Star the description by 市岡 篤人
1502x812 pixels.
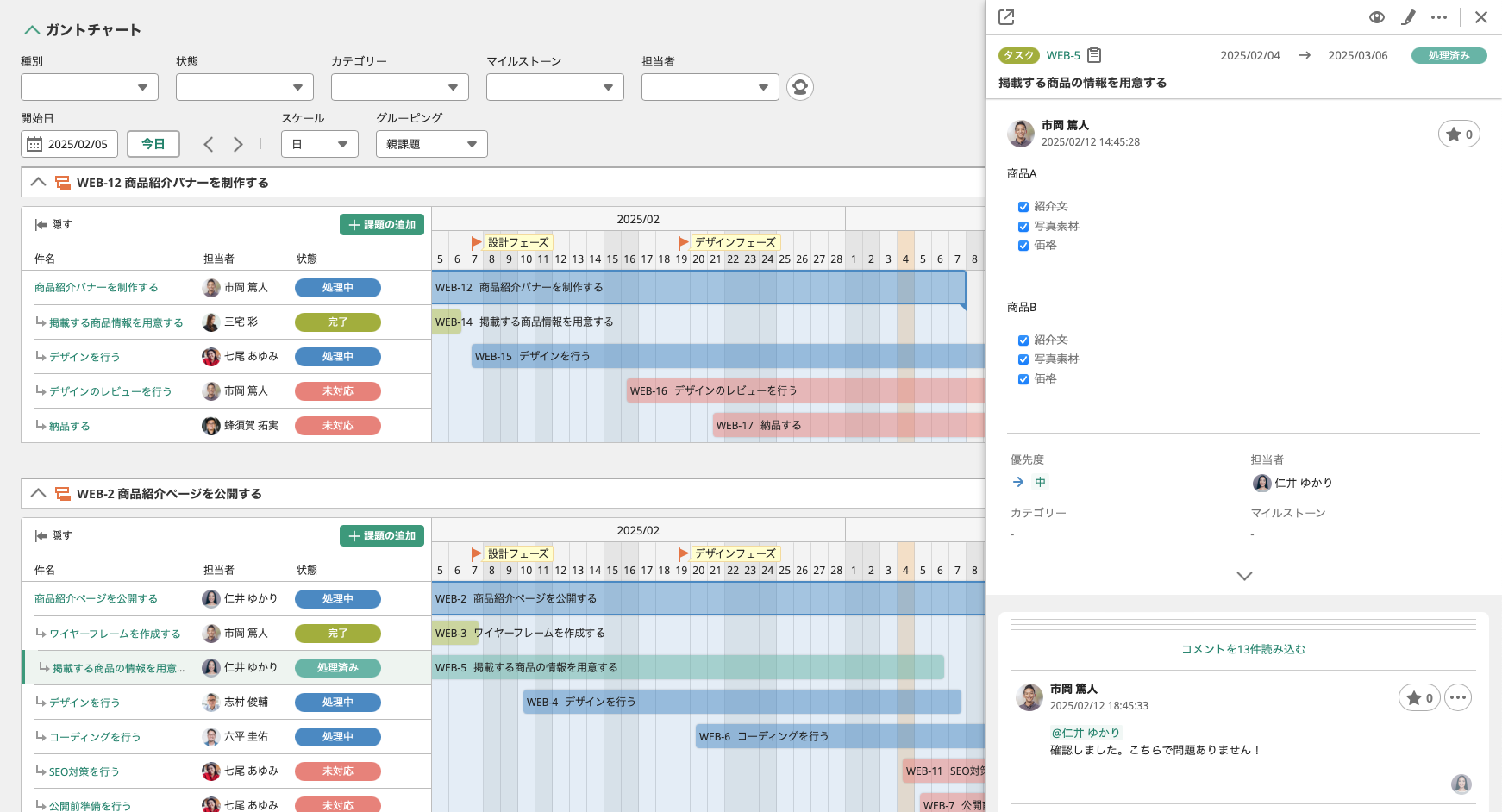[1459, 134]
